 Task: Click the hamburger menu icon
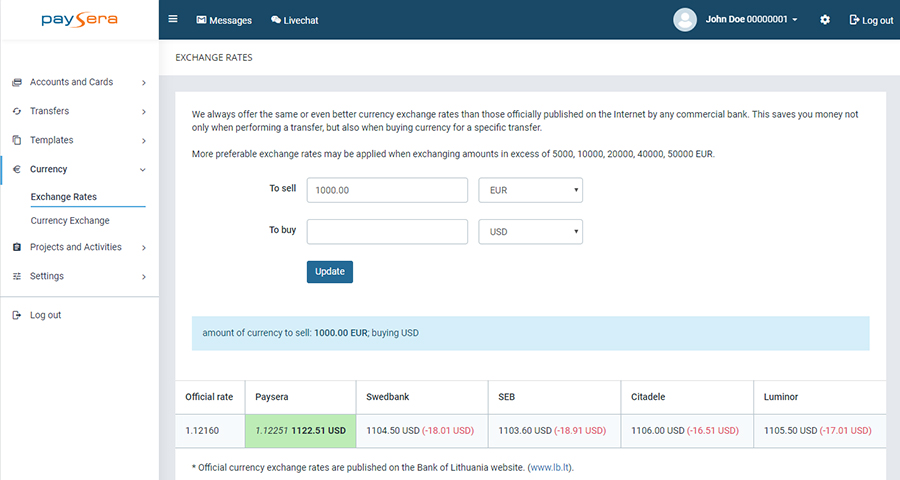[x=173, y=19]
